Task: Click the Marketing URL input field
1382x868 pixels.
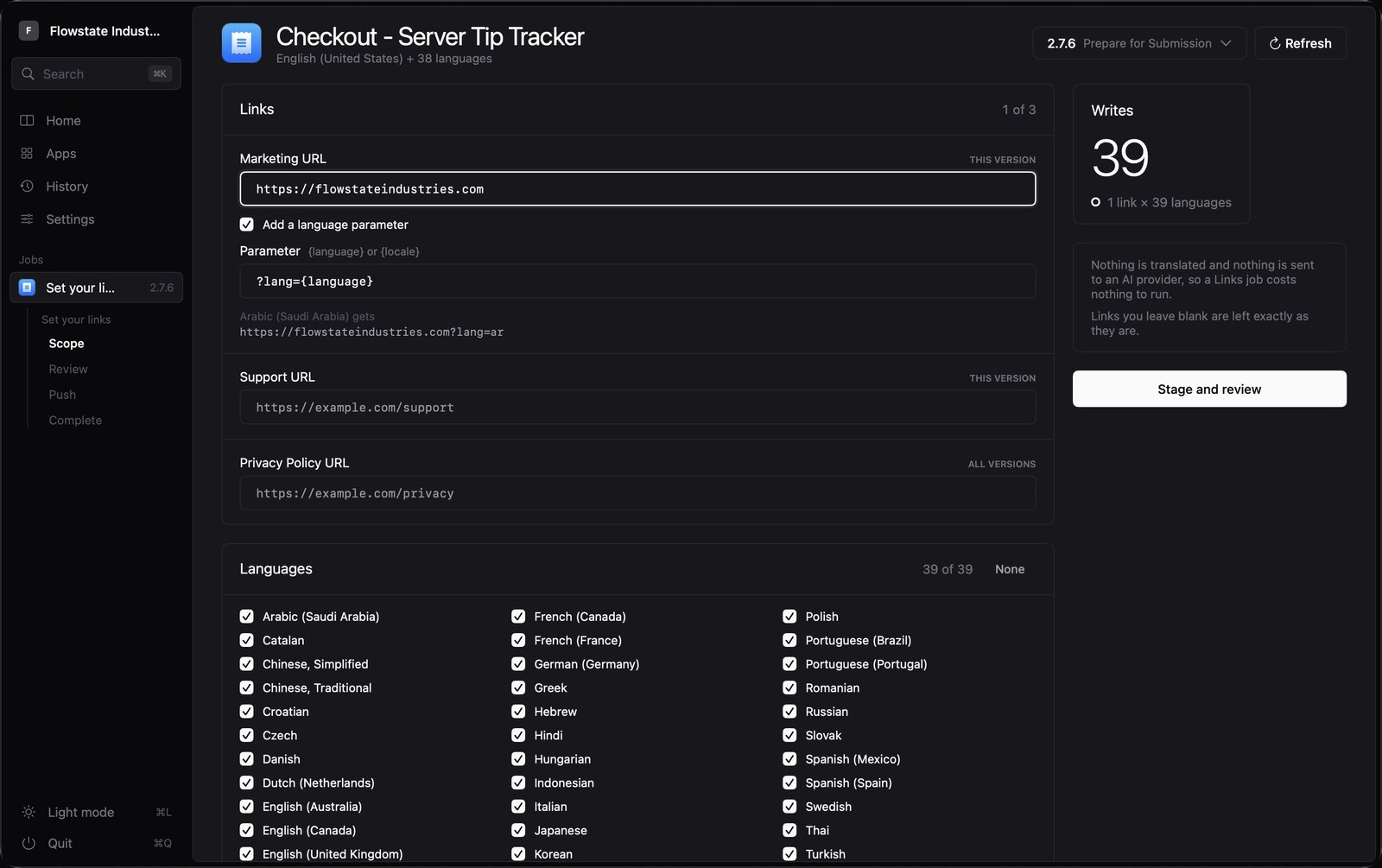Action: click(637, 188)
